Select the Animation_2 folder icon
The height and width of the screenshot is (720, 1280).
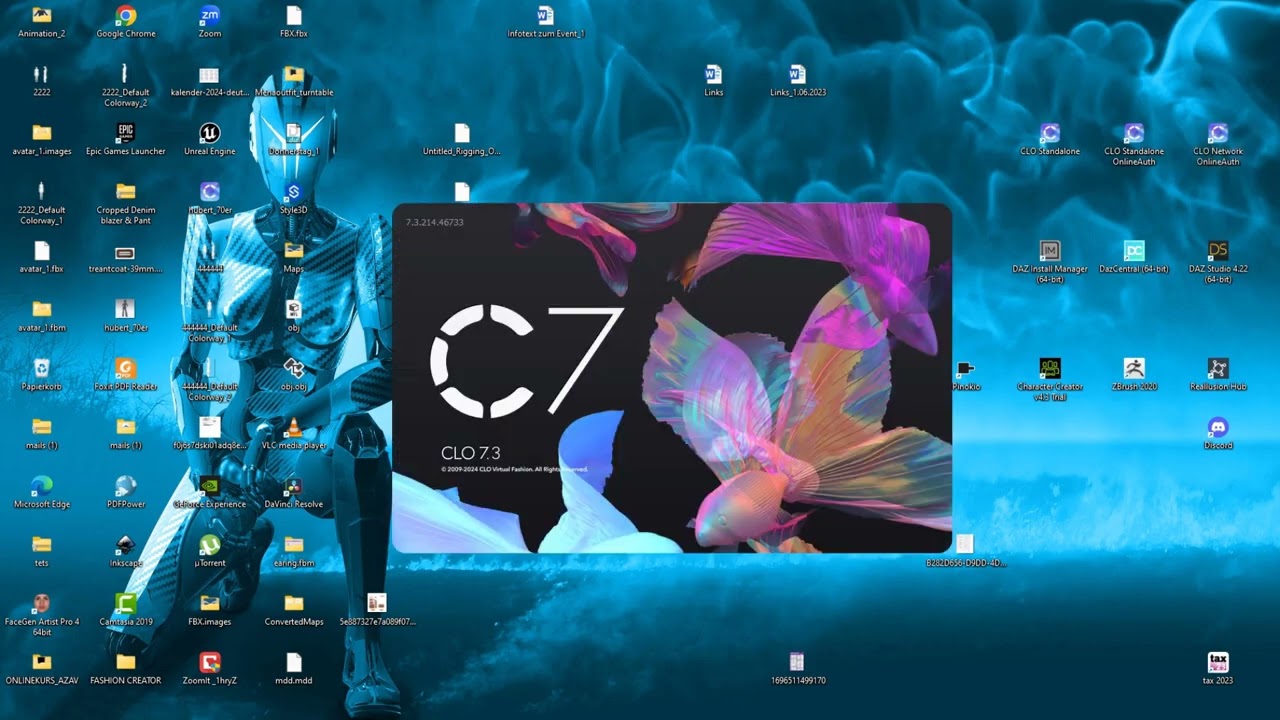pyautogui.click(x=41, y=16)
